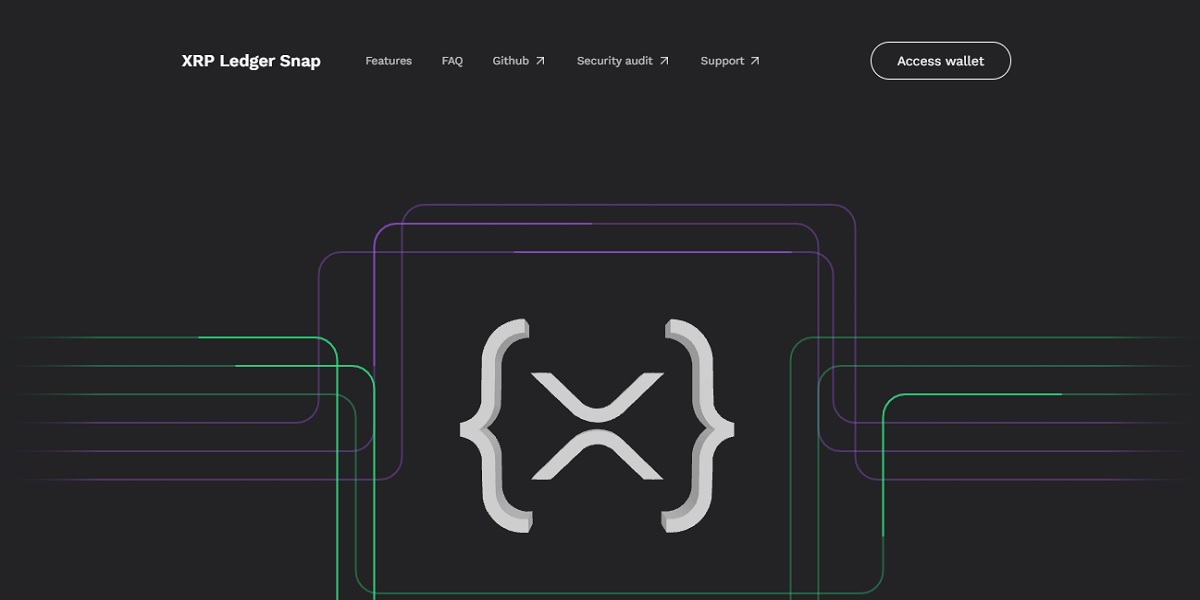Open the Security audit link
This screenshot has width=1200, height=600.
tap(623, 61)
